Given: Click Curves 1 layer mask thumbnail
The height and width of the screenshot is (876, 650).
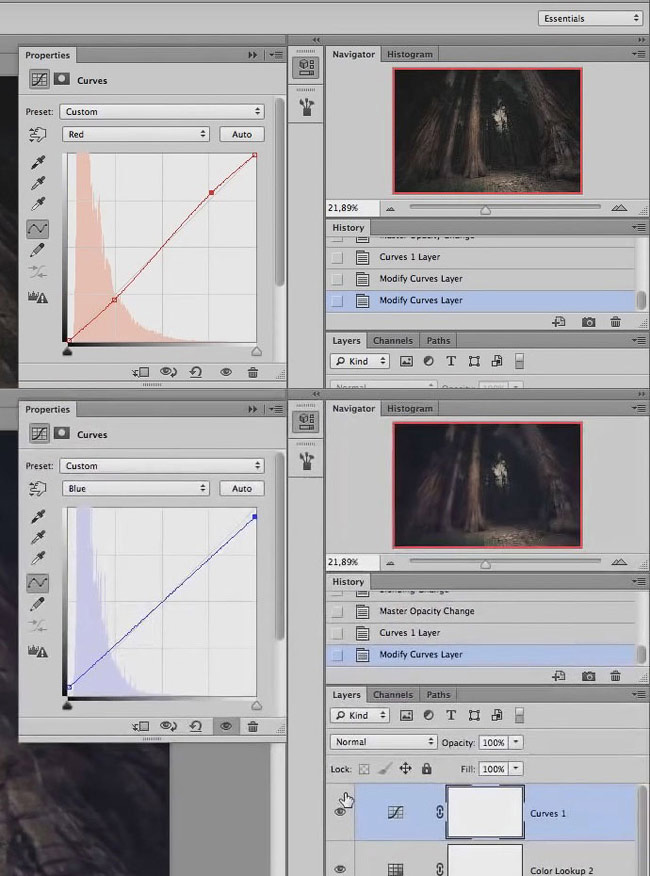Looking at the screenshot, I should (x=485, y=812).
